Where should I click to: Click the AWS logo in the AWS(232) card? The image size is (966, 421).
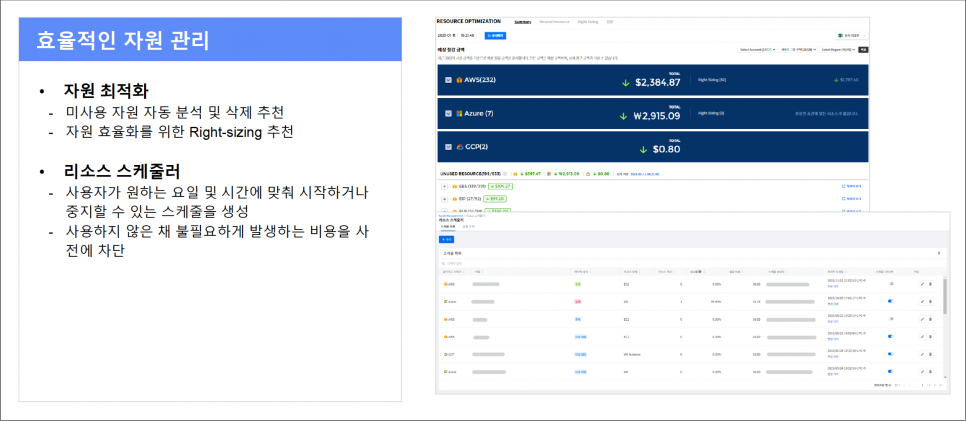click(459, 80)
